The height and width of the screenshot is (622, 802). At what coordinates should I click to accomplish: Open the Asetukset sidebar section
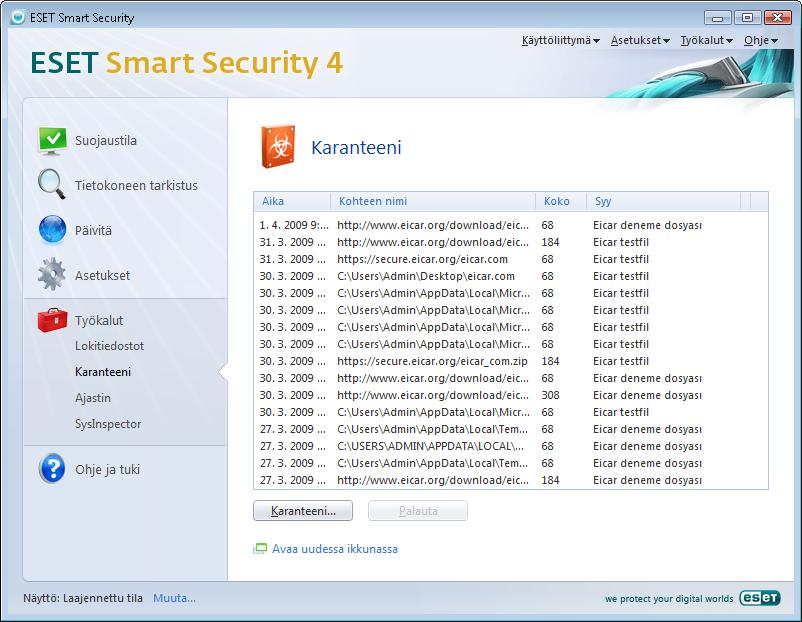pyautogui.click(x=102, y=275)
